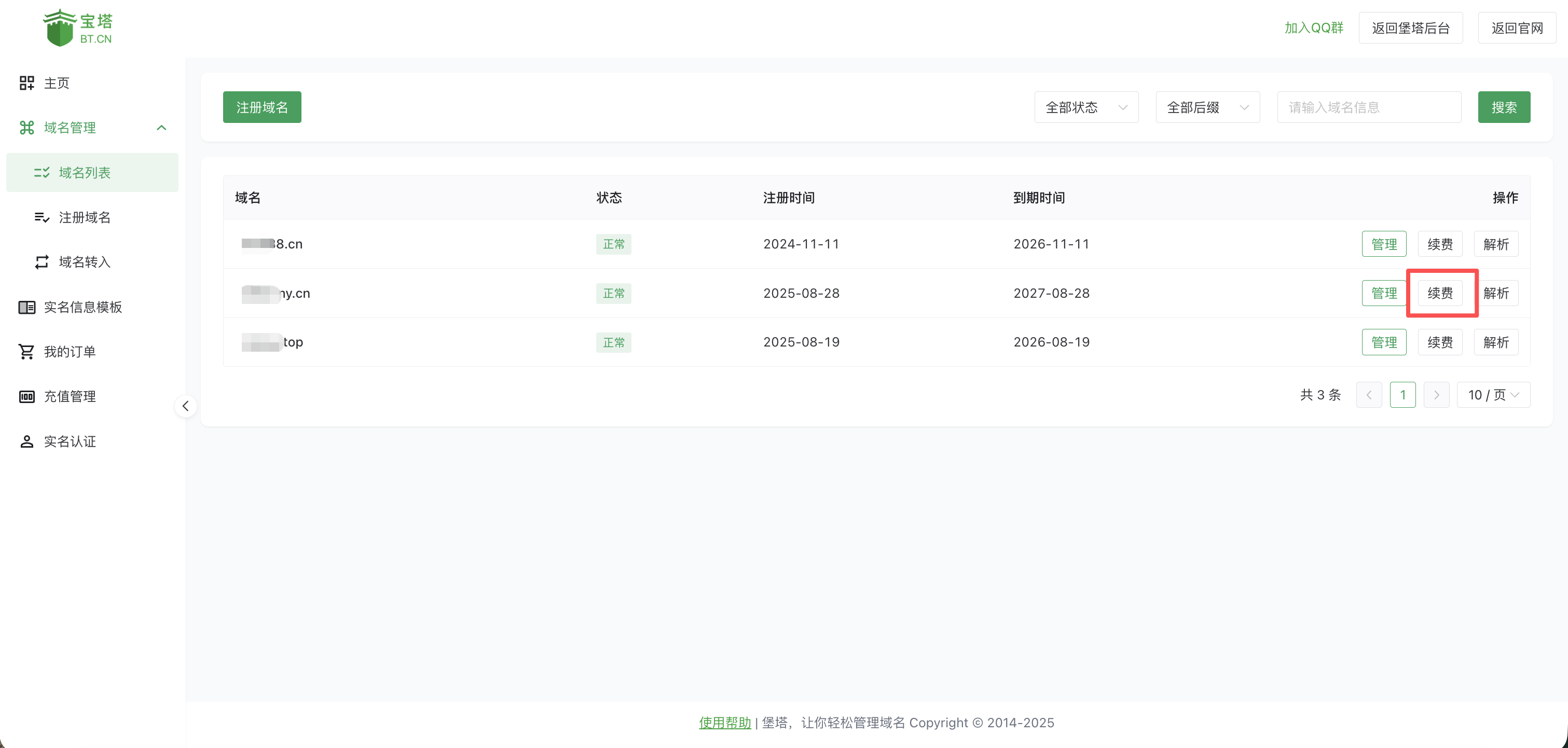
Task: Click the domain search input field
Action: pos(1368,106)
